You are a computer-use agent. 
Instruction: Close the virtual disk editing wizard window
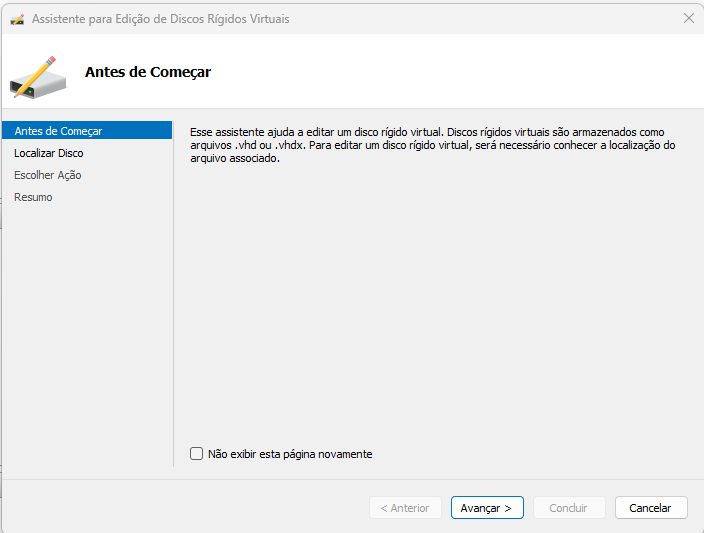point(688,19)
